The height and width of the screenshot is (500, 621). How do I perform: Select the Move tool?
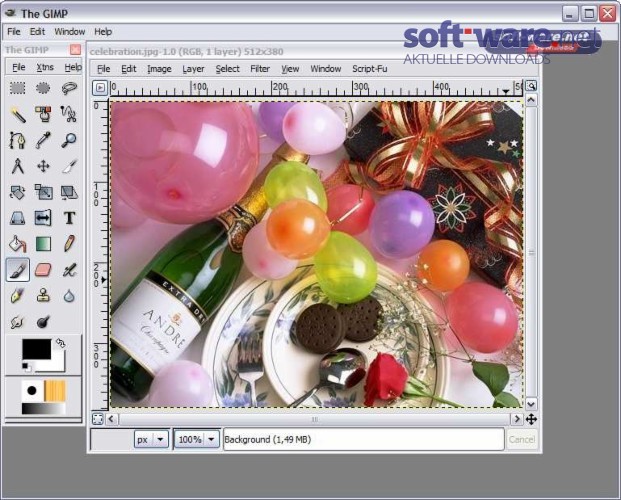(43, 166)
